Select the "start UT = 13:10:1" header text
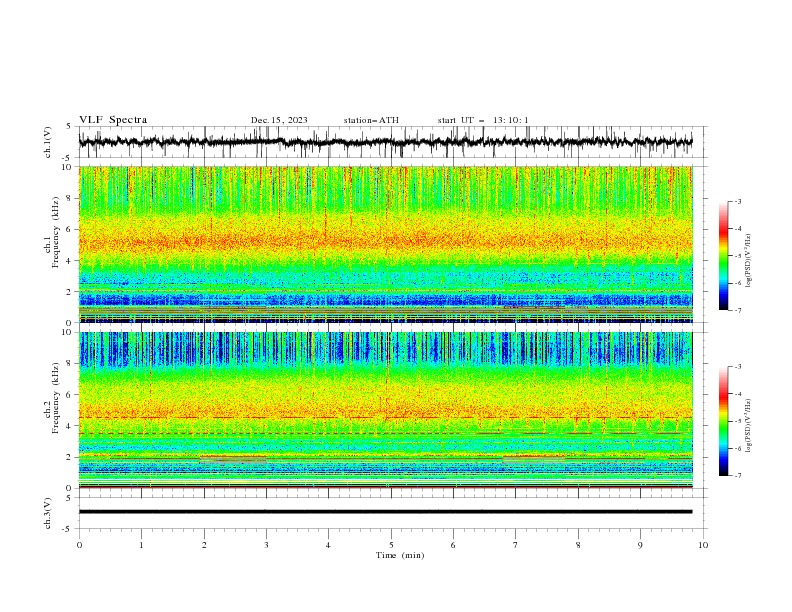This screenshot has width=792, height=612. (483, 120)
